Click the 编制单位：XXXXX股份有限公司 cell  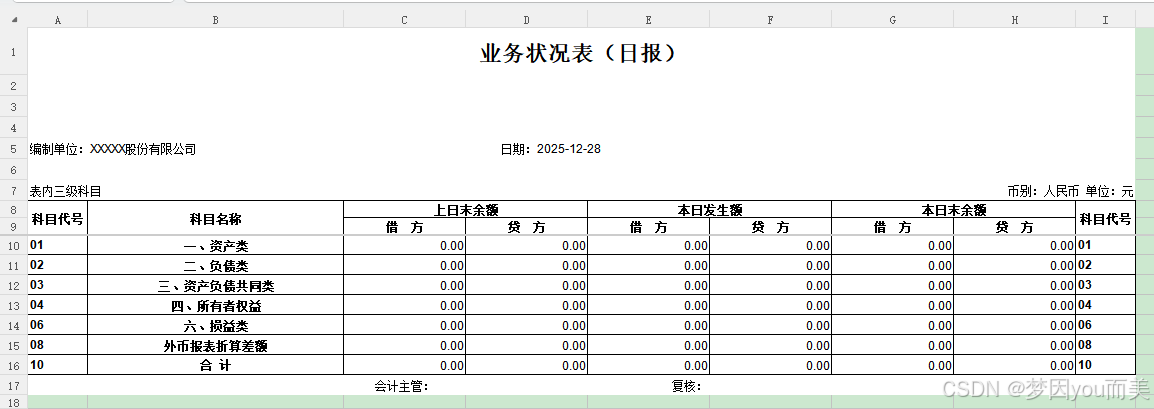pyautogui.click(x=113, y=149)
